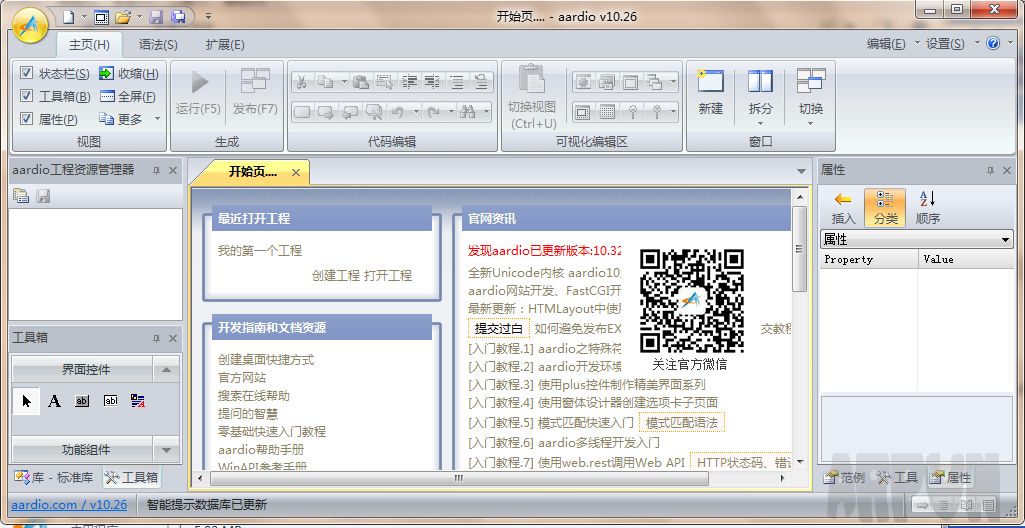The width and height of the screenshot is (1025, 528).
Task: Toggle the 分类 categorized view button
Action: (x=885, y=208)
